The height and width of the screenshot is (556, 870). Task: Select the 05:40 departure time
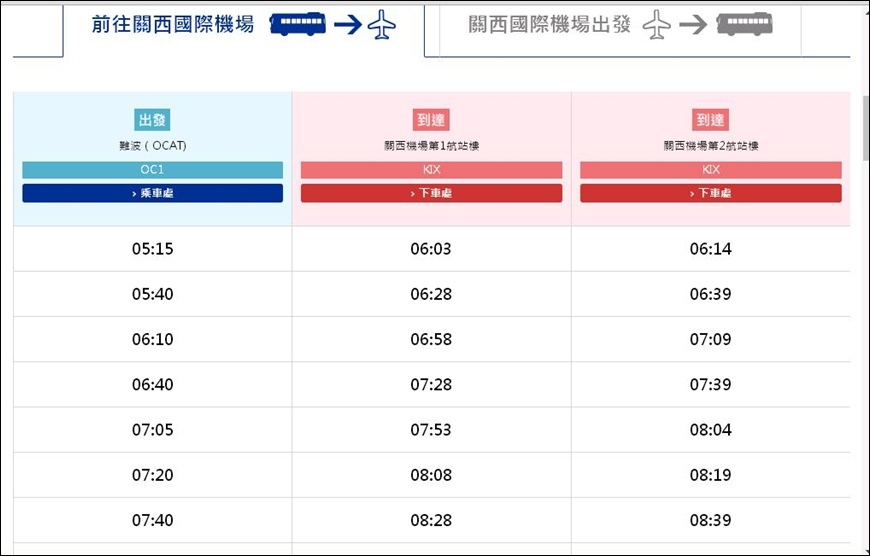point(153,294)
